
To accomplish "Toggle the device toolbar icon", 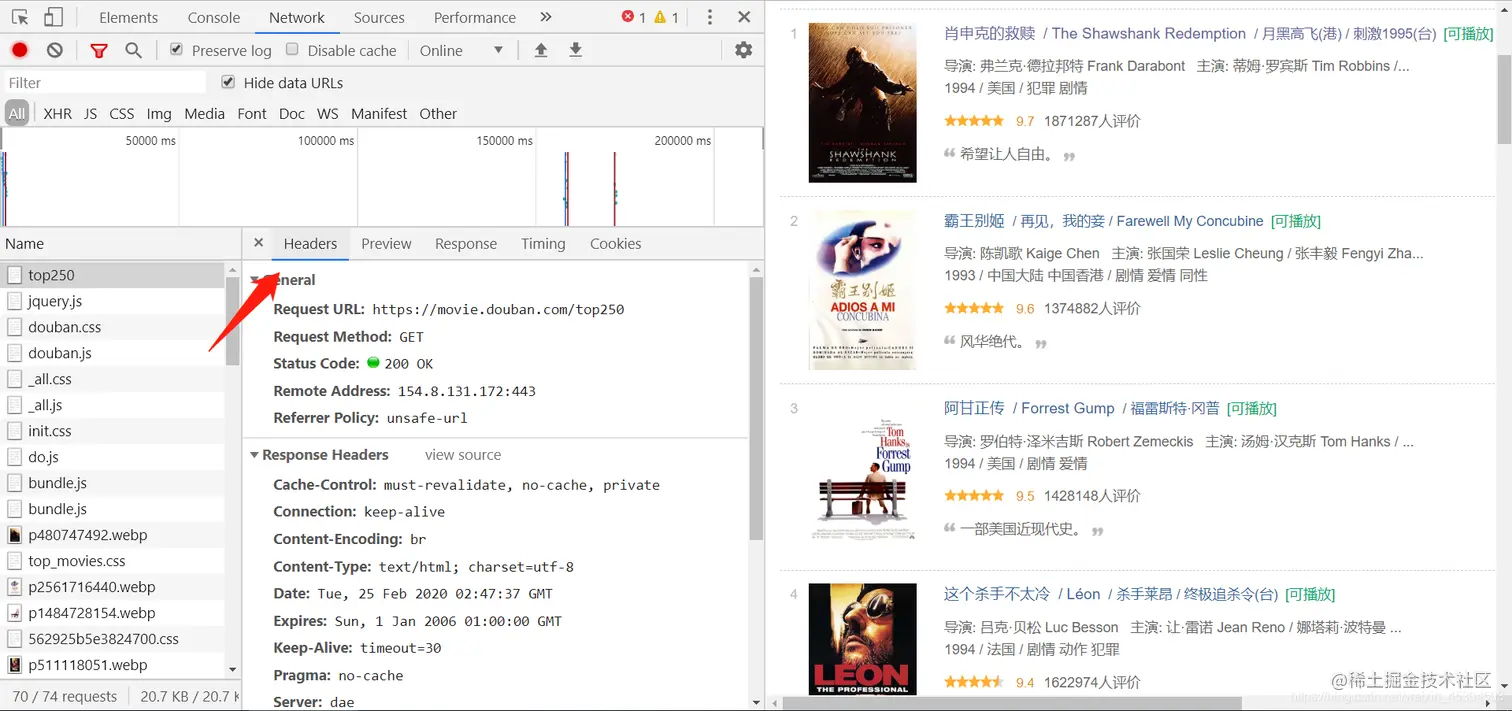I will pyautogui.click(x=53, y=17).
